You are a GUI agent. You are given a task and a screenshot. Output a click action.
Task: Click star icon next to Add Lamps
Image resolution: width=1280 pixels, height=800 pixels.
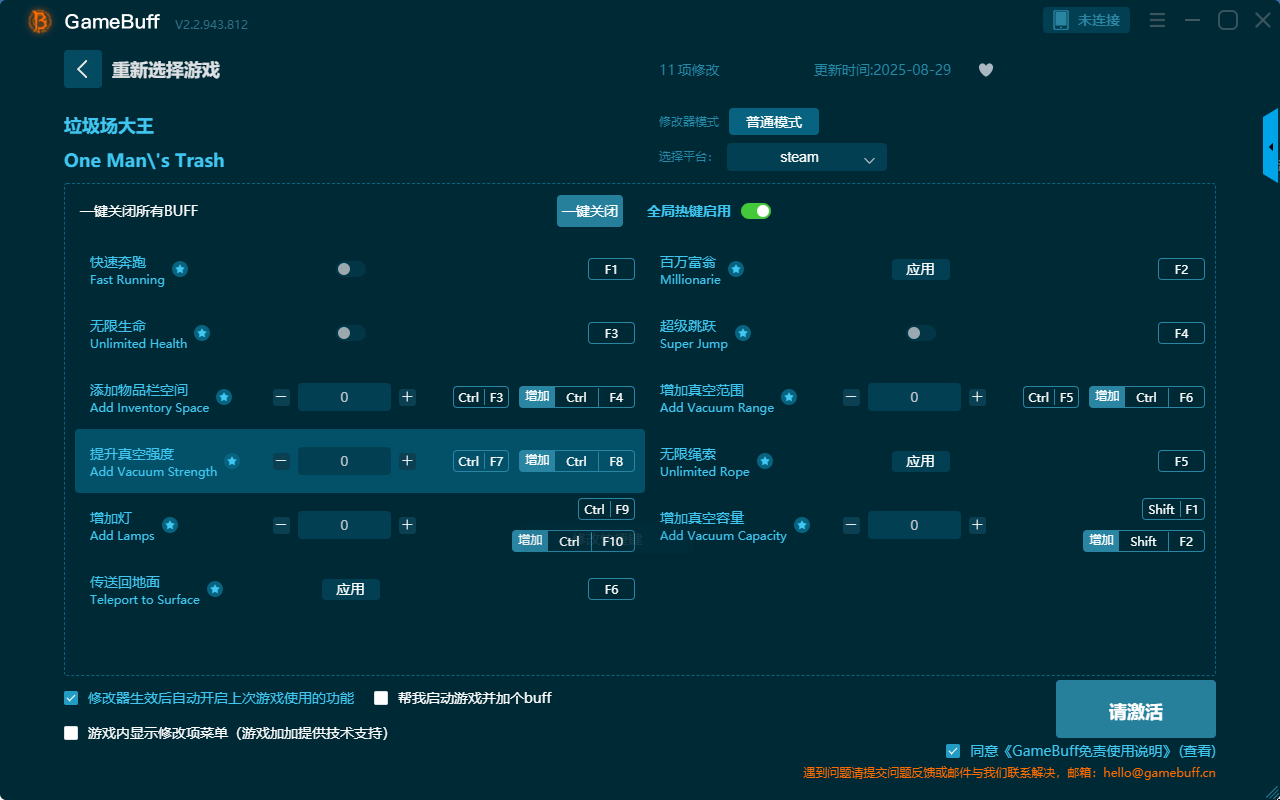[170, 525]
